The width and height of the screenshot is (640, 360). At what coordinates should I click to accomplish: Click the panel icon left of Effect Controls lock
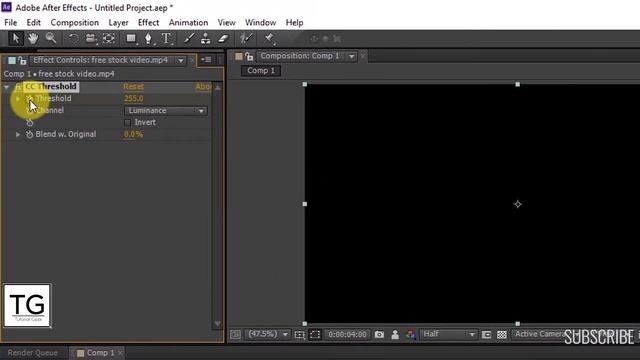coord(12,60)
